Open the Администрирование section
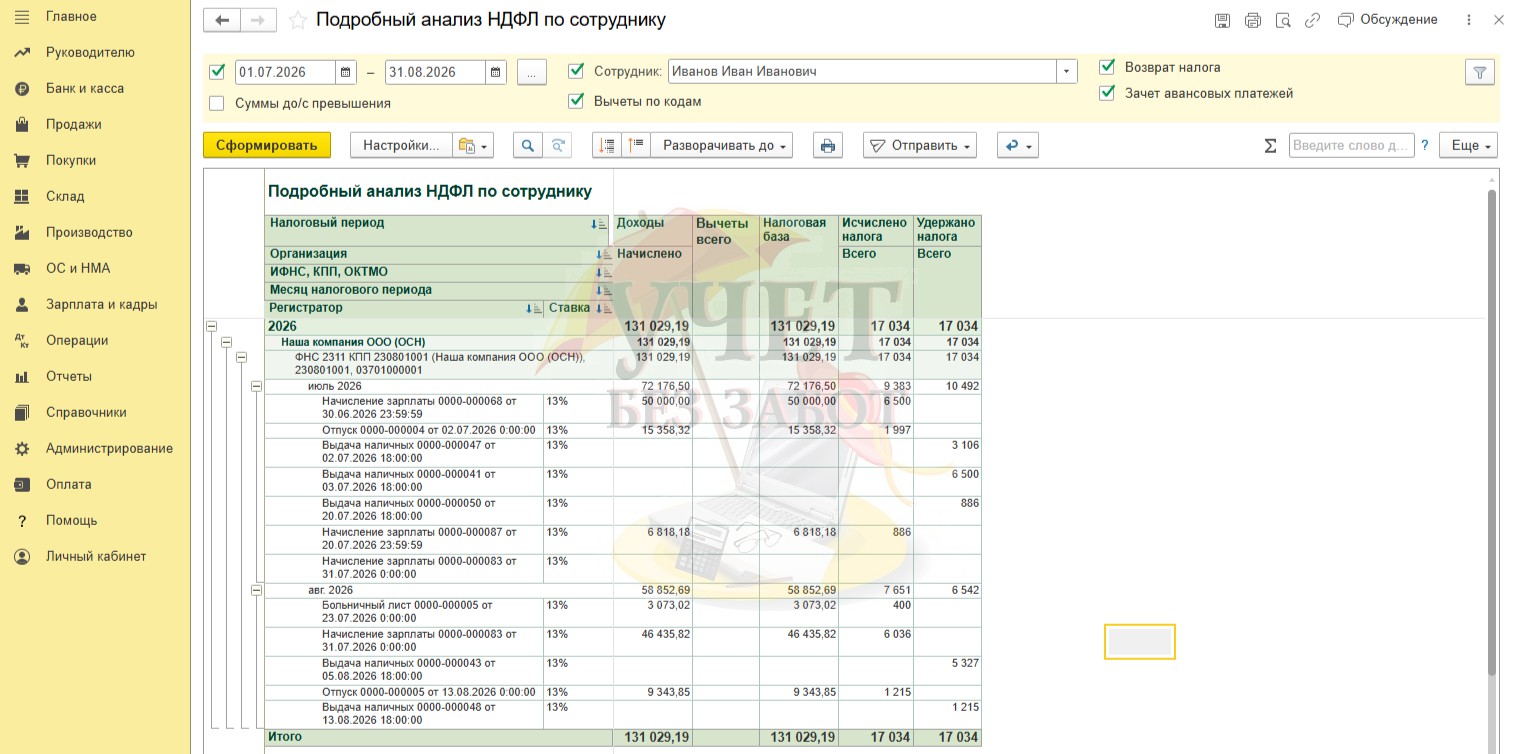1513x754 pixels. click(x=109, y=448)
